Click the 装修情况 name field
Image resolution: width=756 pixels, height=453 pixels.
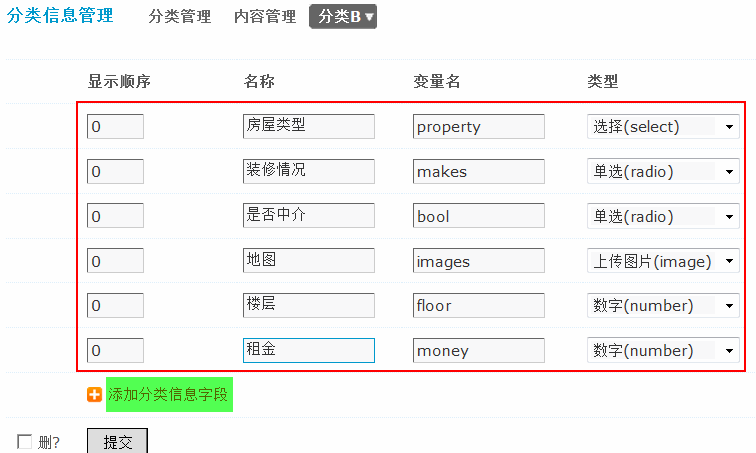[309, 172]
